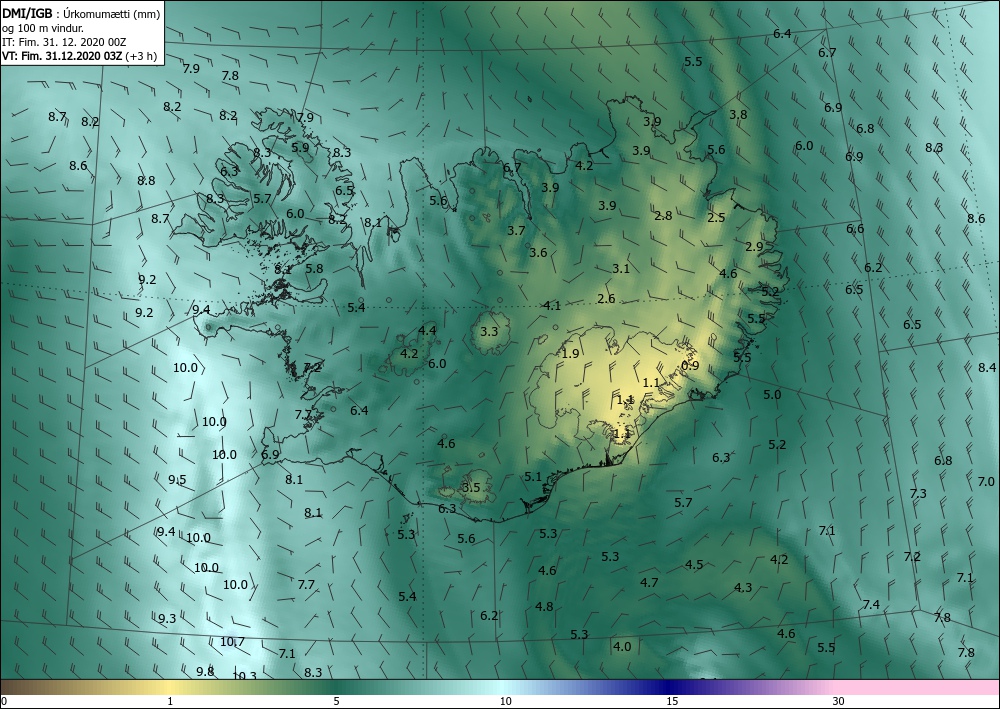
Task: Click the '15' label on color scale
Action: 672,701
